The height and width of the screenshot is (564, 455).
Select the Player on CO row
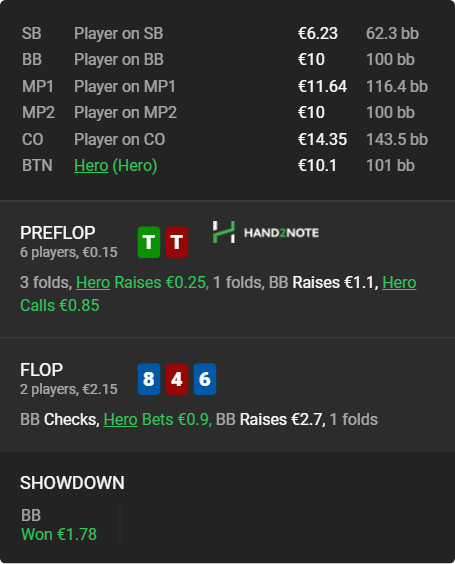225,139
